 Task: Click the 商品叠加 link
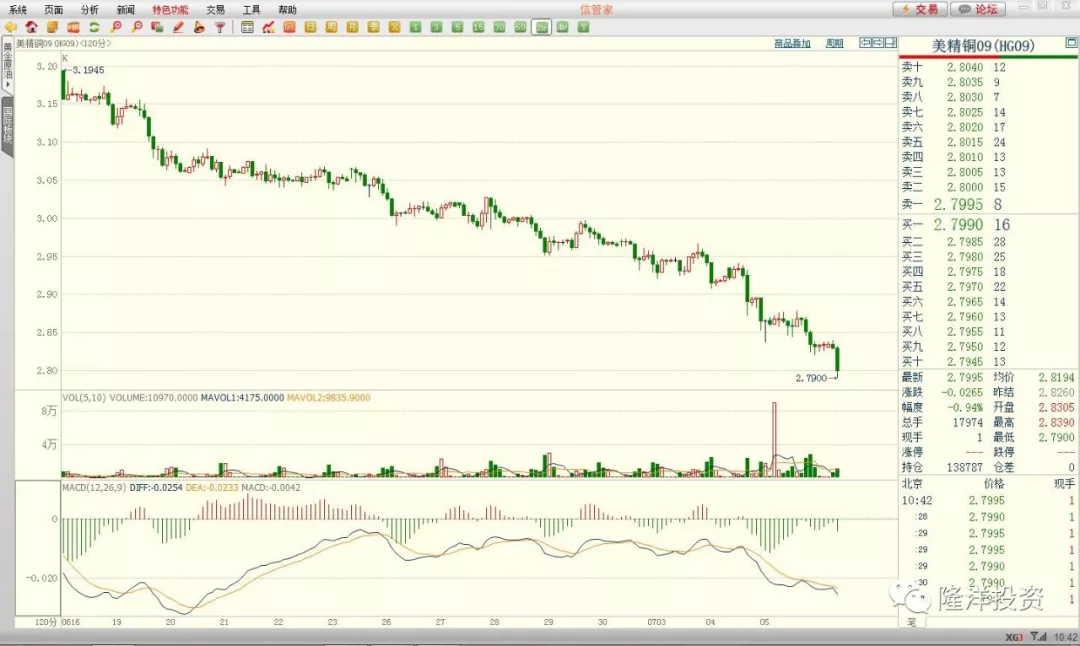tap(792, 43)
